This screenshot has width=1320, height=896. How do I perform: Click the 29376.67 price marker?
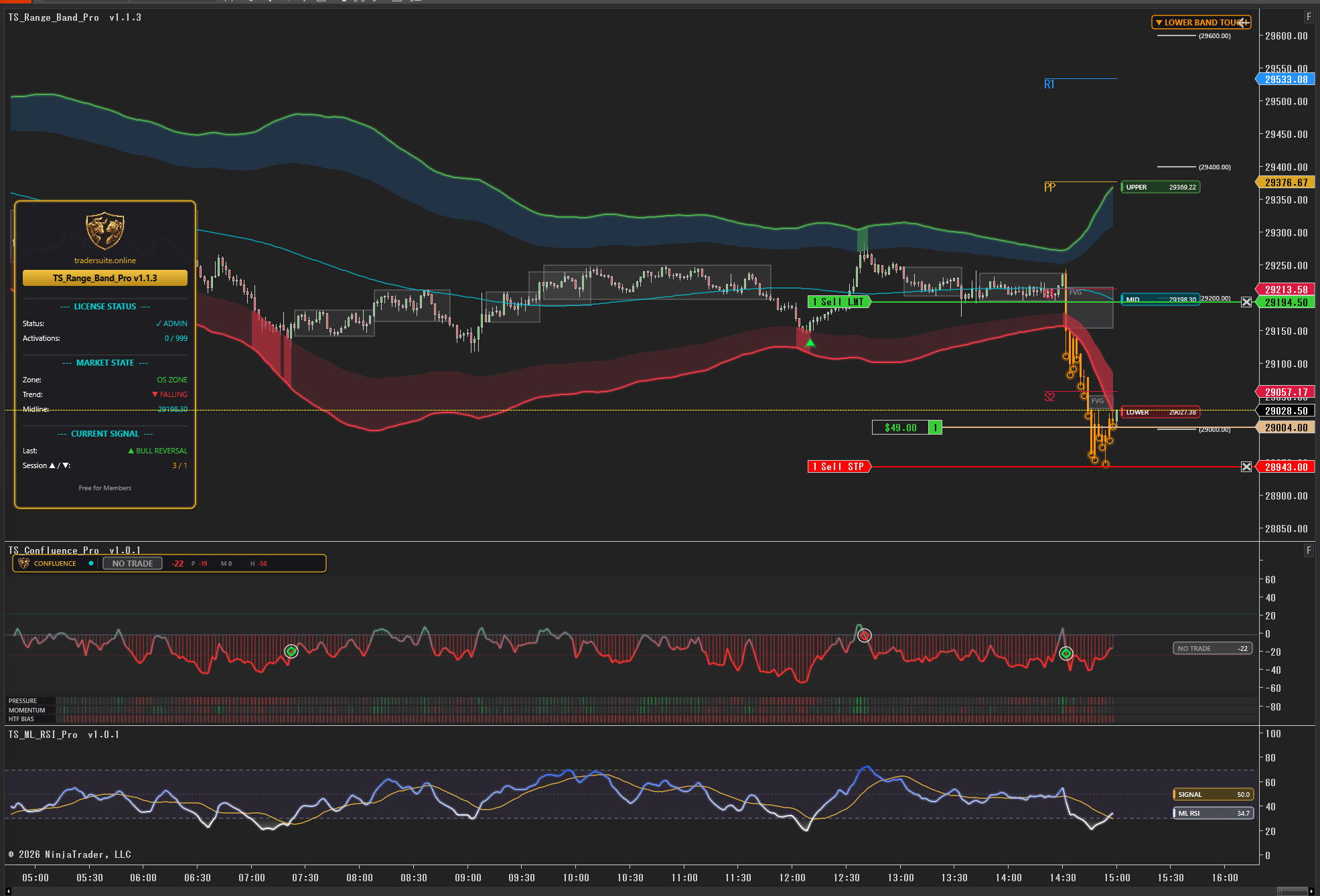[1286, 182]
